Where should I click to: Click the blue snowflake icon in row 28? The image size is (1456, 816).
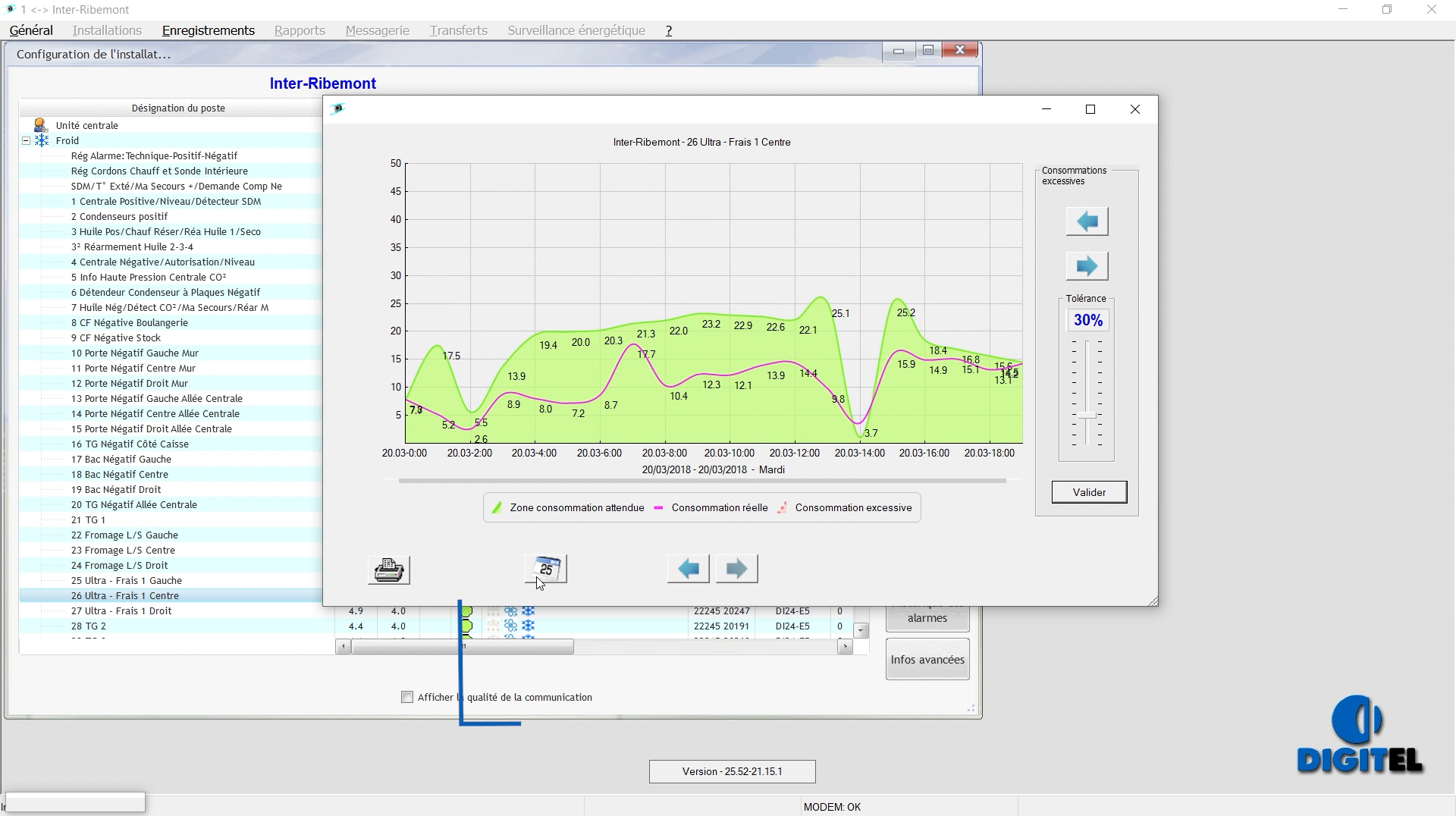click(528, 626)
